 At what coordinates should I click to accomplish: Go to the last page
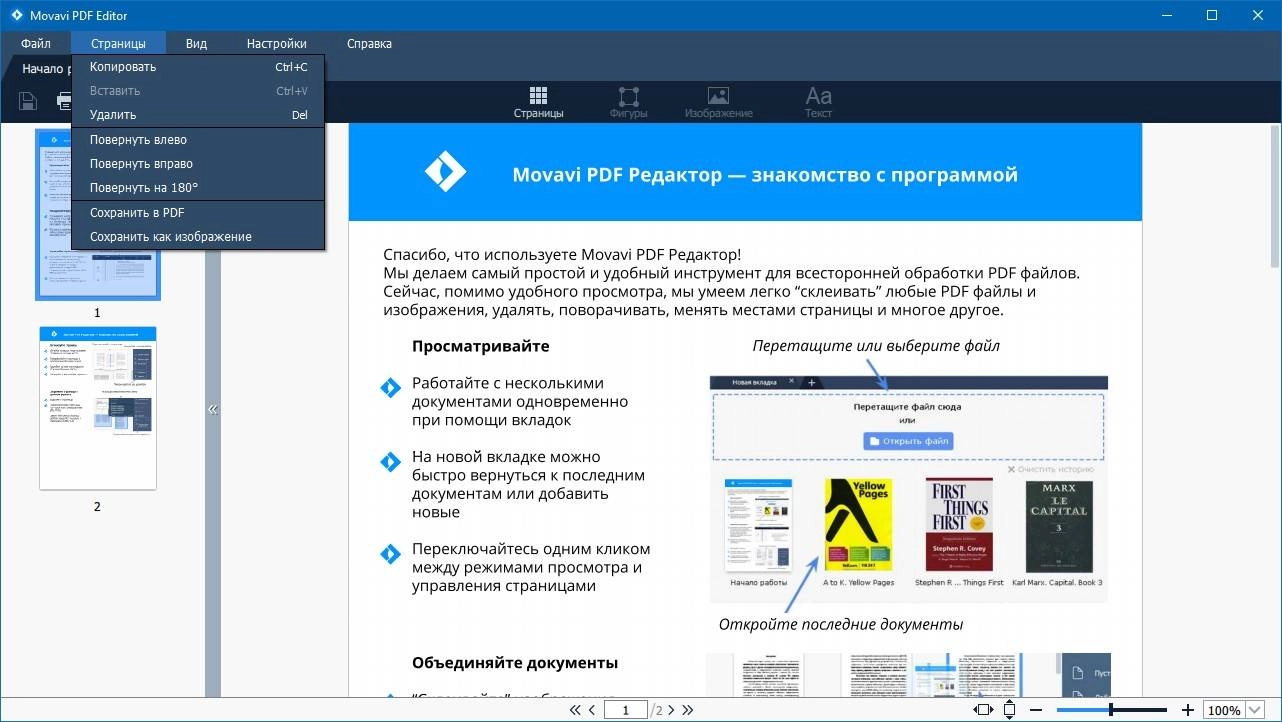point(687,710)
